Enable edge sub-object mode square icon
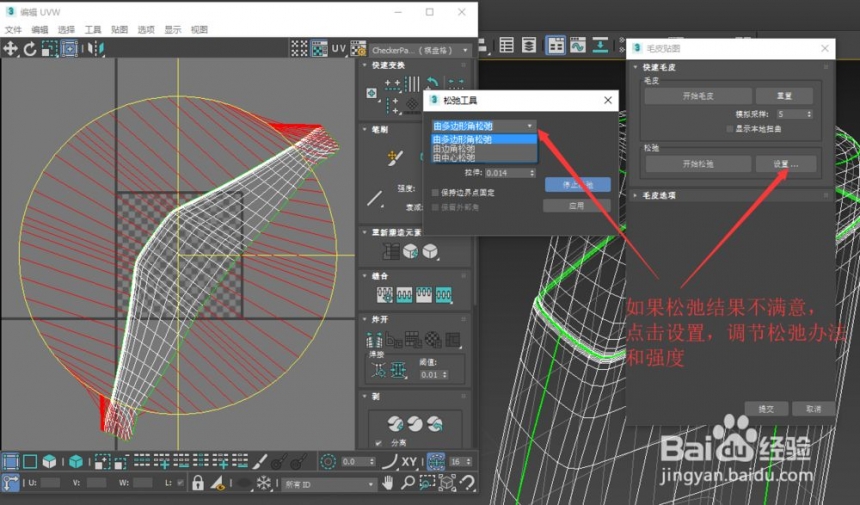The height and width of the screenshot is (505, 860). click(30, 462)
